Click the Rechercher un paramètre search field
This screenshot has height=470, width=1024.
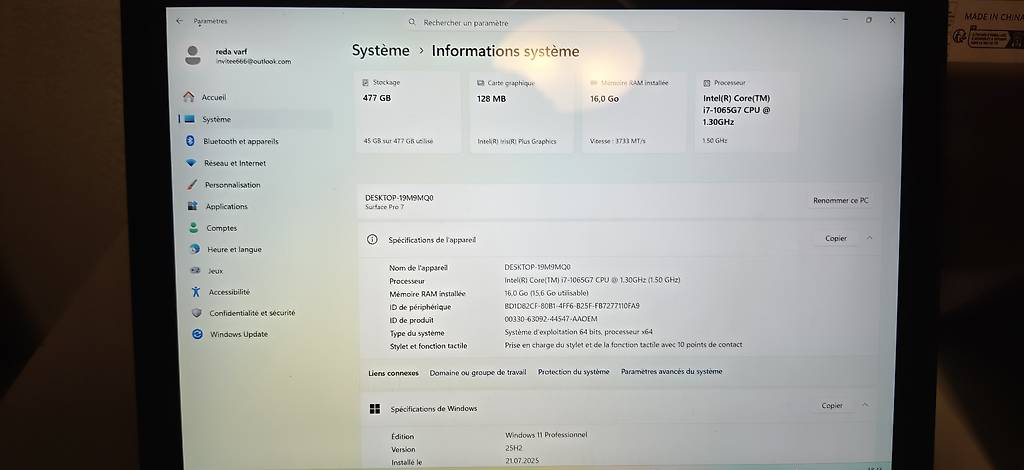coord(540,23)
